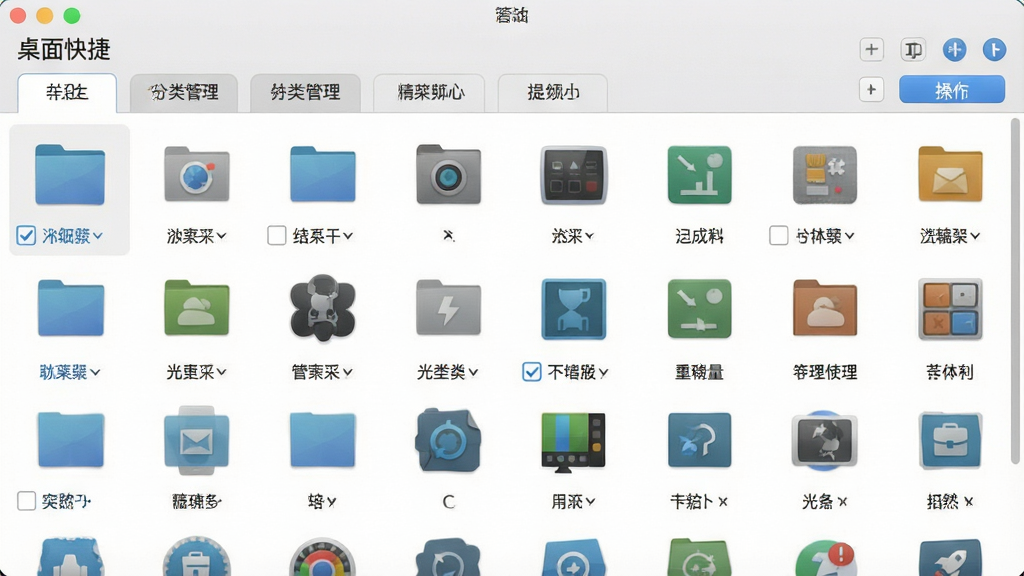
Task: Click the plus button left of IP icon
Action: (871, 50)
